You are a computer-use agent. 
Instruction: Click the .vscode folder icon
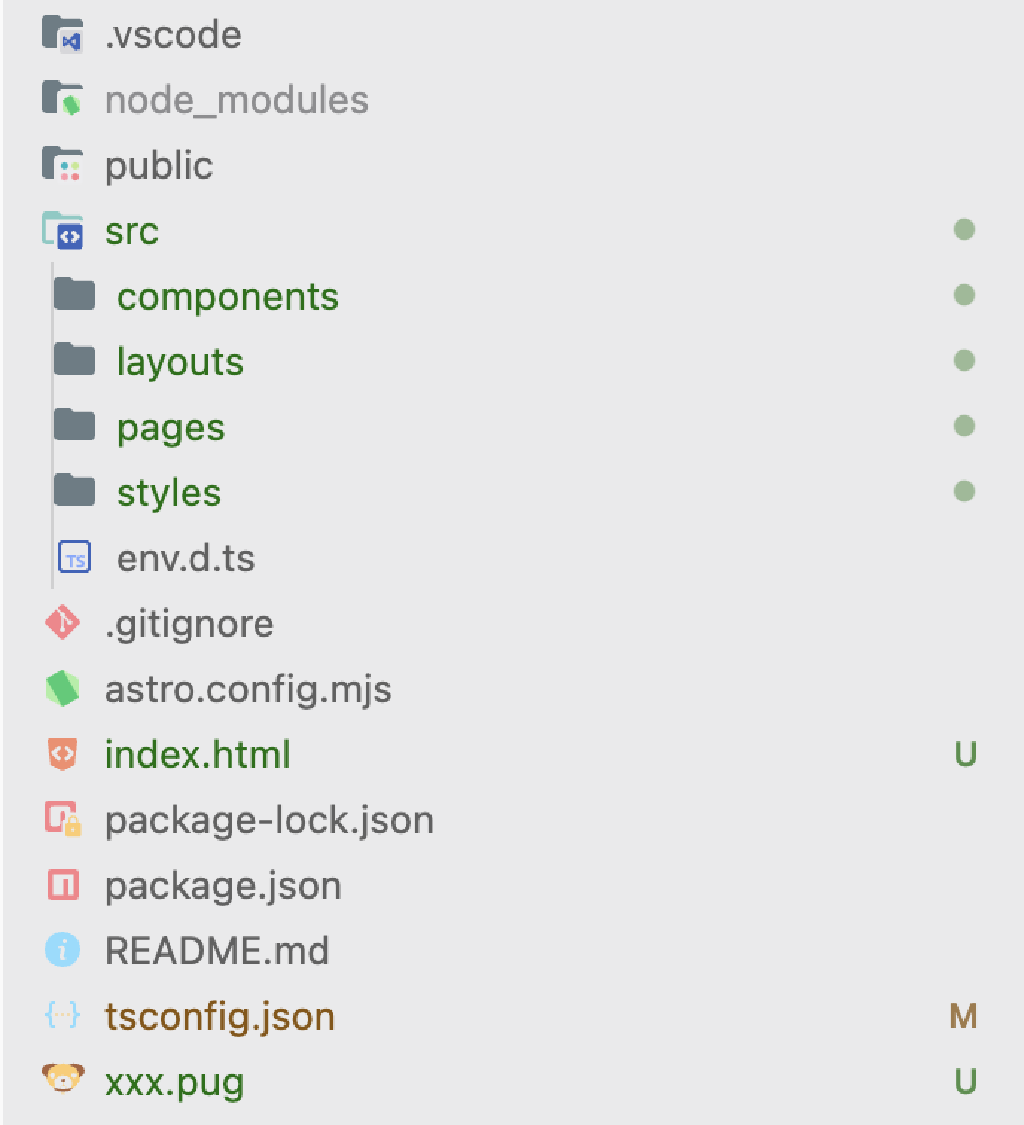tap(62, 35)
